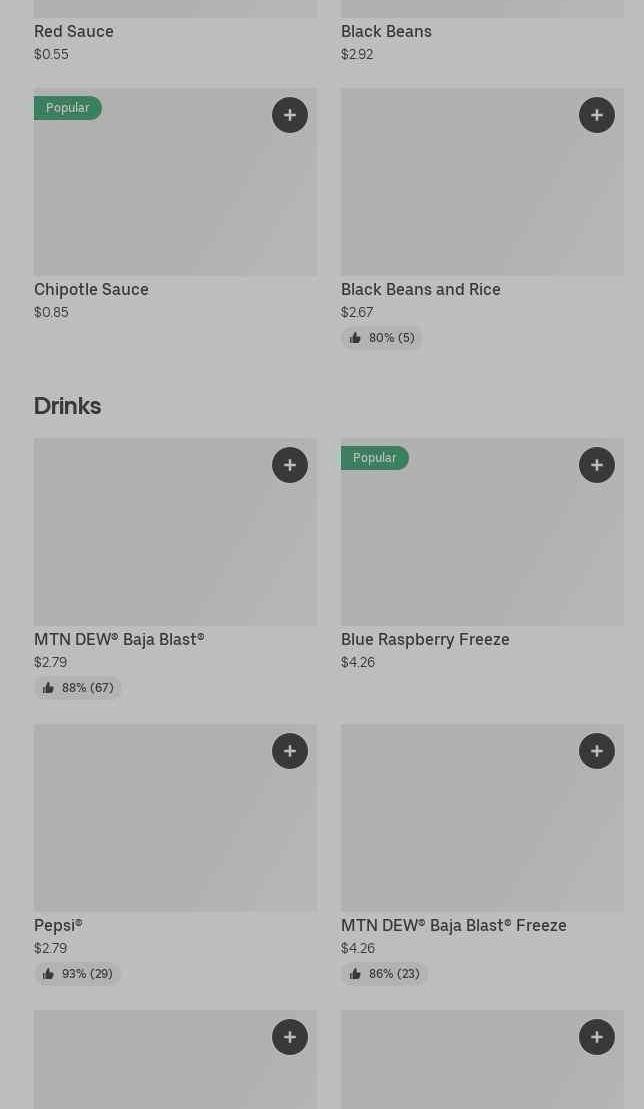This screenshot has height=1109, width=644.
Task: Click the 80% (5) rating badge
Action: click(x=382, y=338)
